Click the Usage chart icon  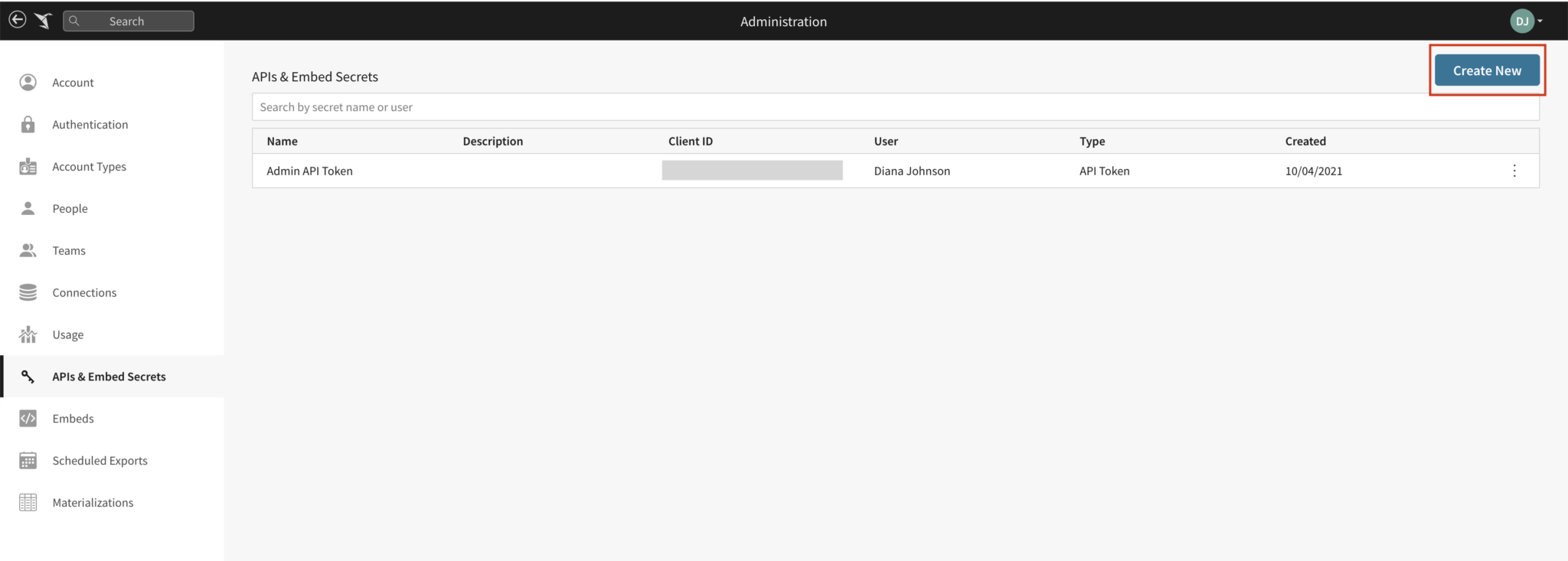click(28, 334)
